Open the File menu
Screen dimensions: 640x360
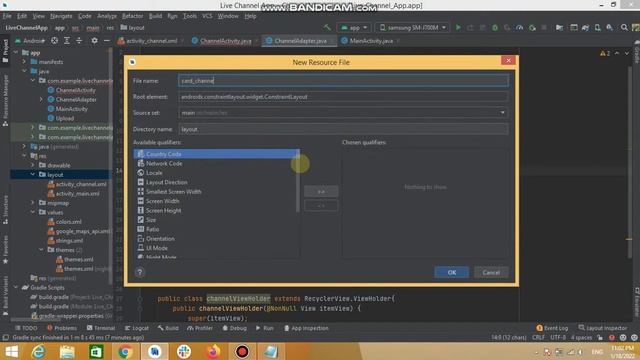point(7,16)
